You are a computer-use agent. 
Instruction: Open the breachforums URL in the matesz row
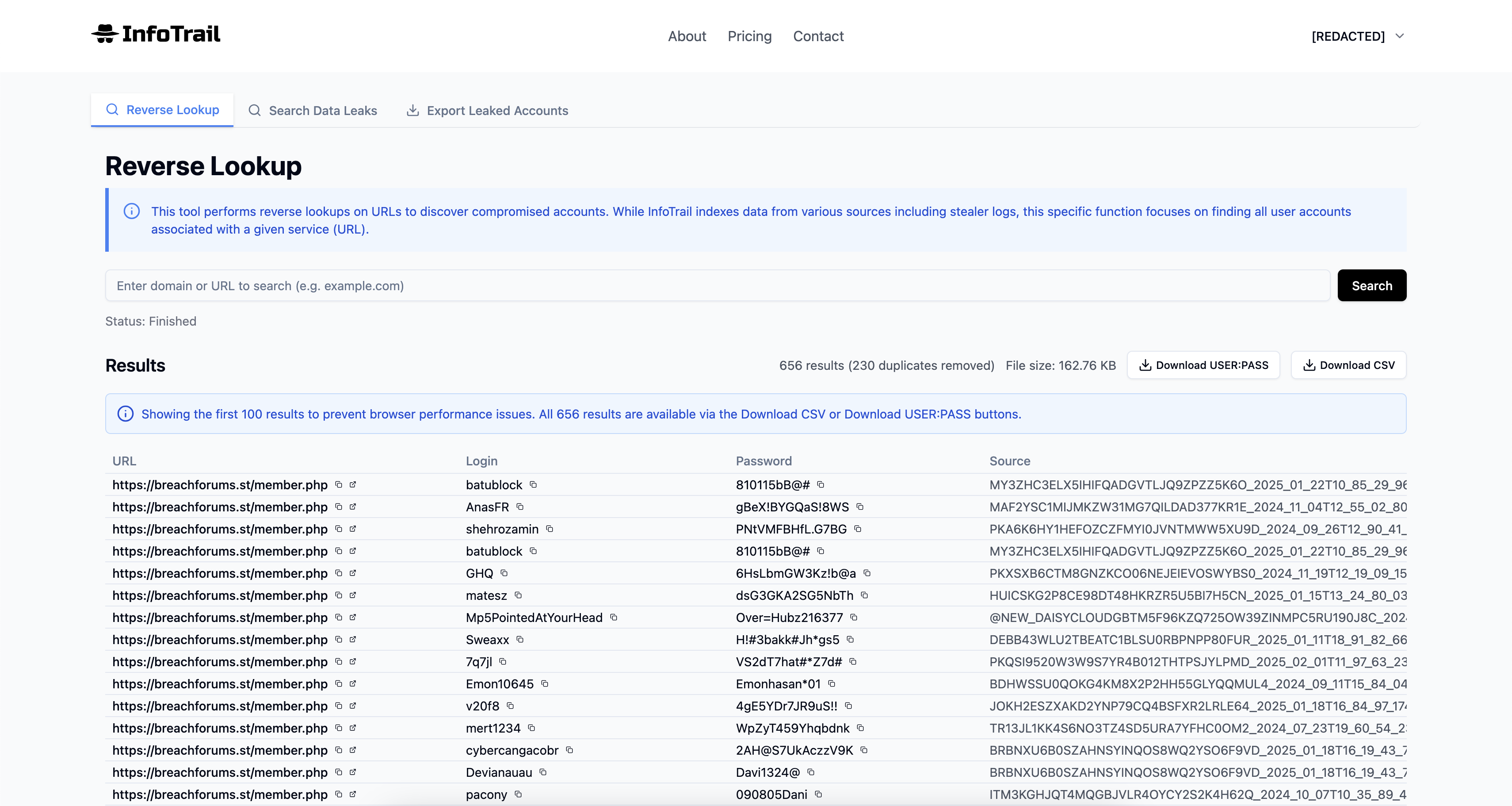click(x=220, y=595)
